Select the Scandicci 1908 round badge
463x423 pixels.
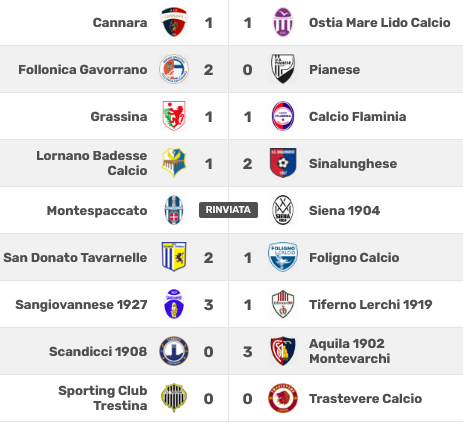[174, 351]
